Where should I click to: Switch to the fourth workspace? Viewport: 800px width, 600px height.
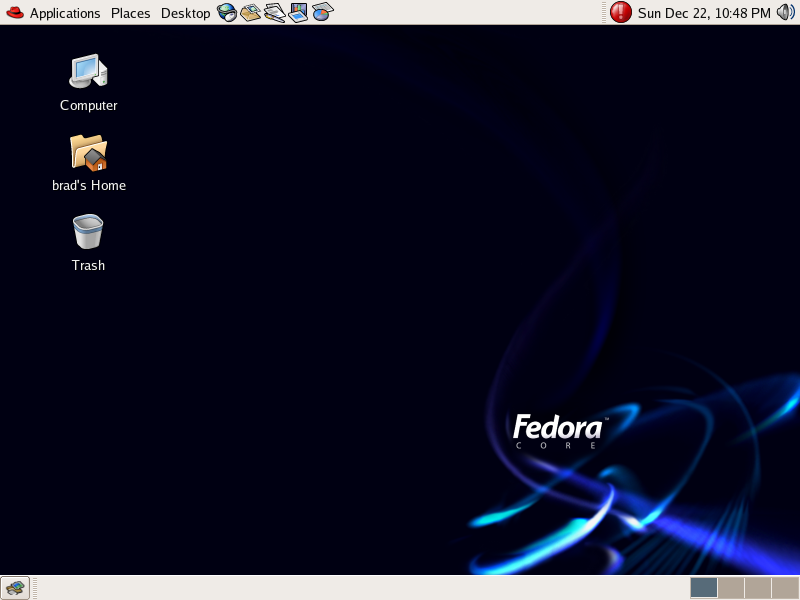785,588
